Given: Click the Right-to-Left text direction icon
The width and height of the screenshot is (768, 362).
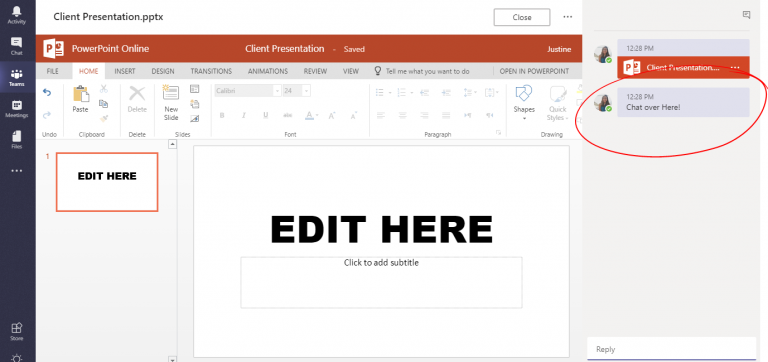Looking at the screenshot, I should click(489, 115).
